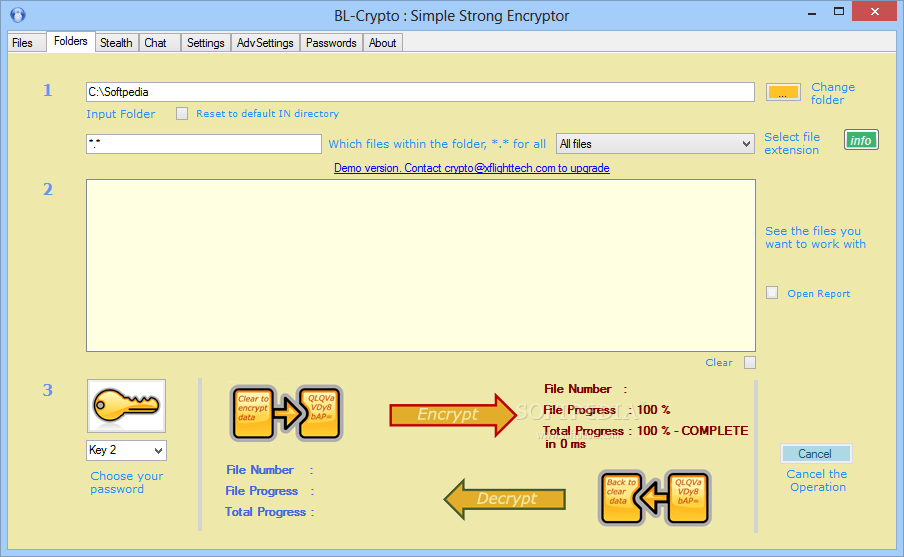Switch to the AdvSettings tab
The width and height of the screenshot is (904, 557).
[265, 43]
